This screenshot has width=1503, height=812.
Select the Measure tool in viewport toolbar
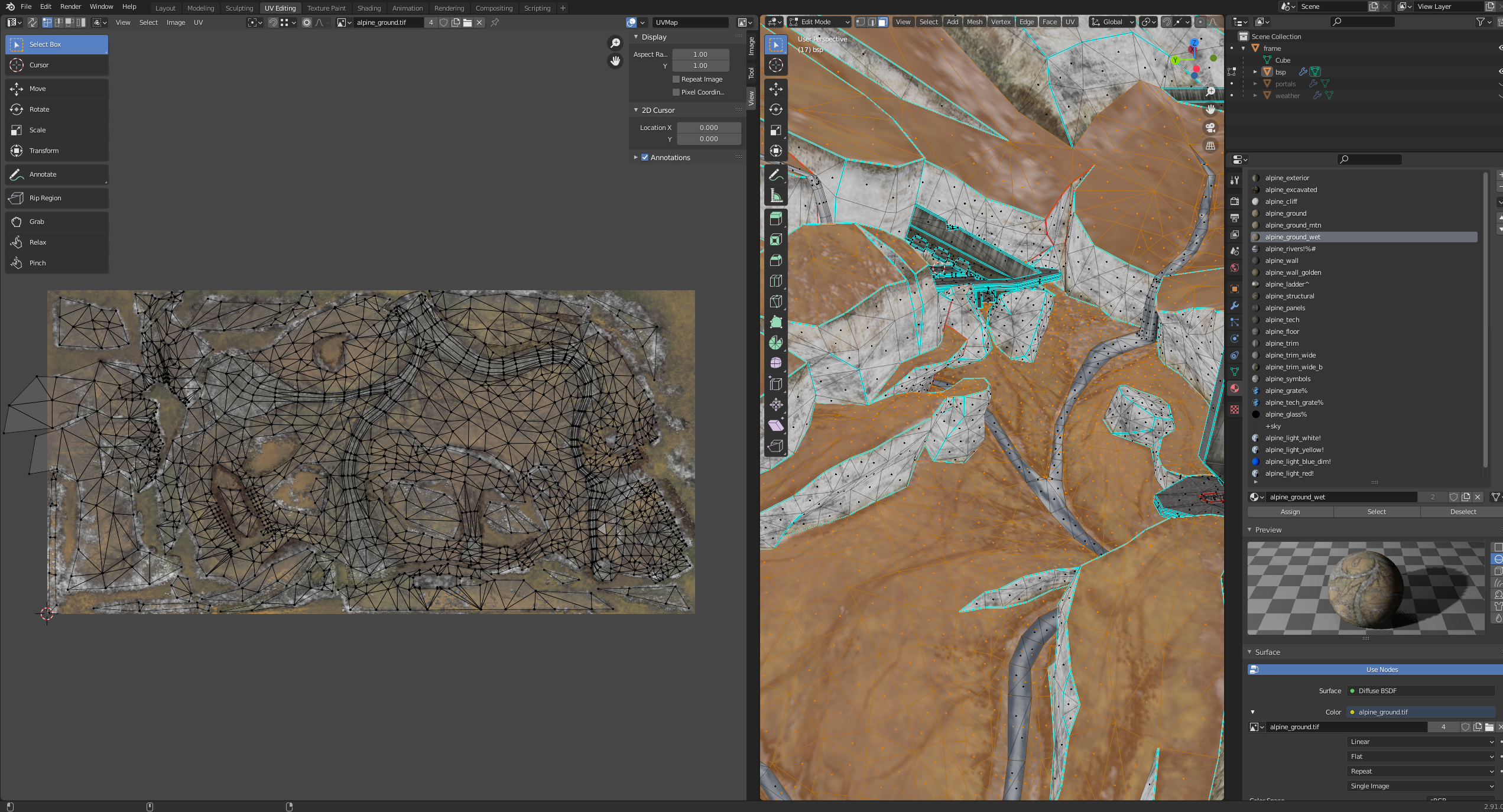point(776,196)
